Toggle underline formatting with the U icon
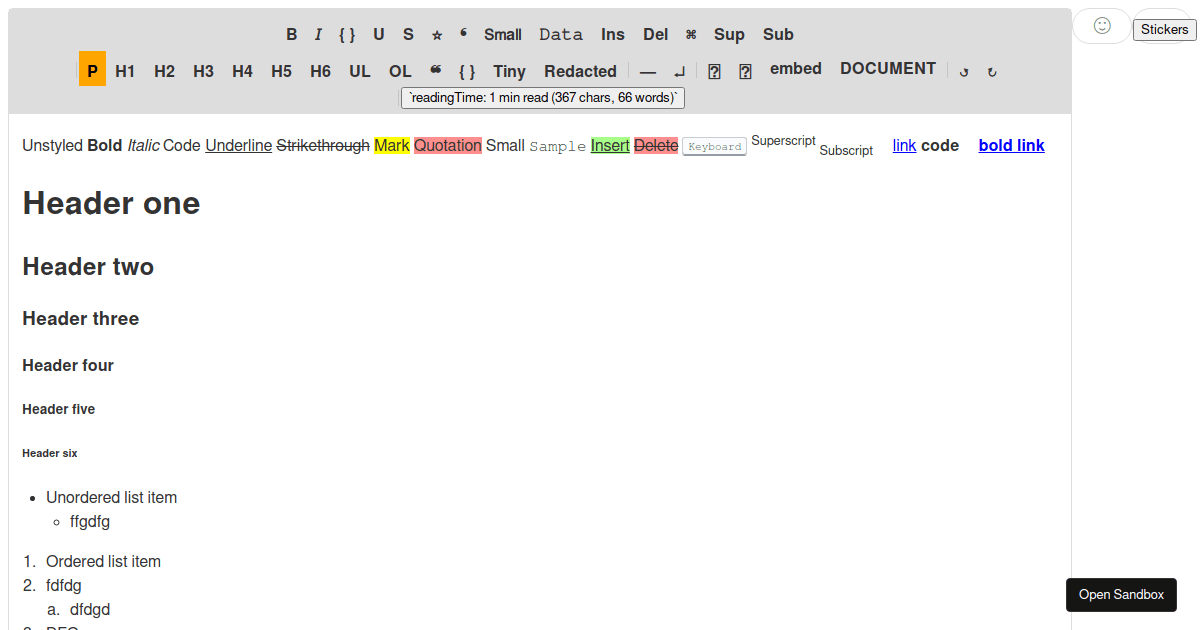 (378, 34)
